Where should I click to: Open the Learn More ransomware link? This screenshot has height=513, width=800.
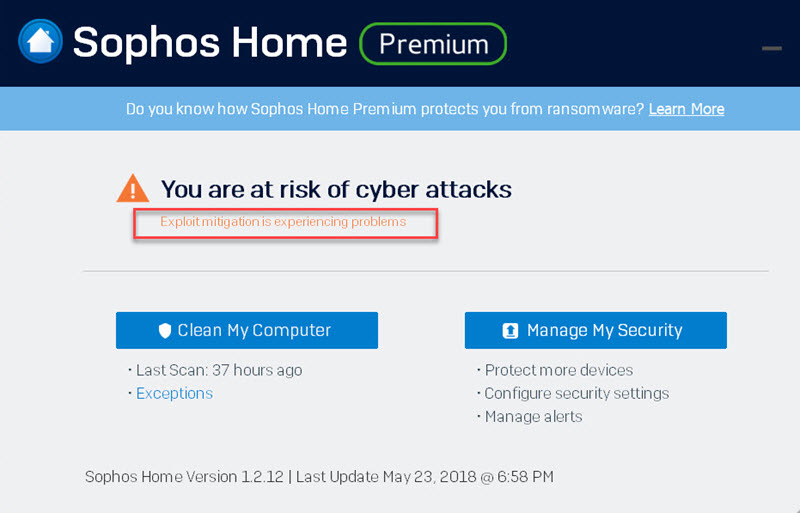686,109
